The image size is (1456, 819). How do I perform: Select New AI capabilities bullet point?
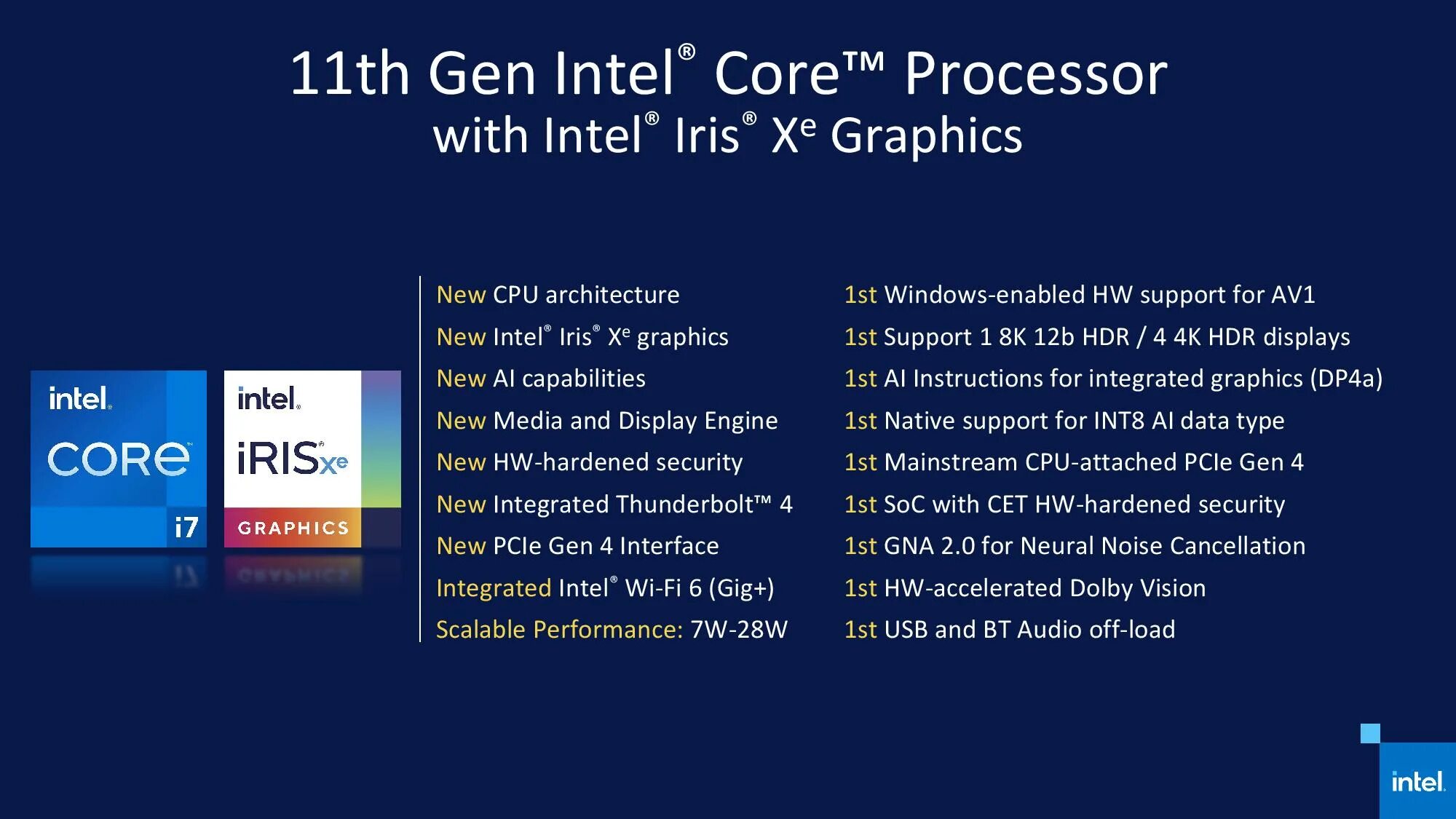coord(540,378)
